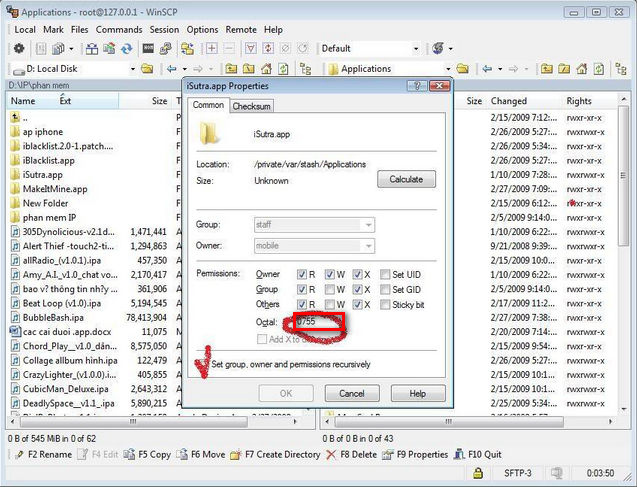The height and width of the screenshot is (487, 637).
Task: Go back in the remote panel
Action: click(488, 69)
